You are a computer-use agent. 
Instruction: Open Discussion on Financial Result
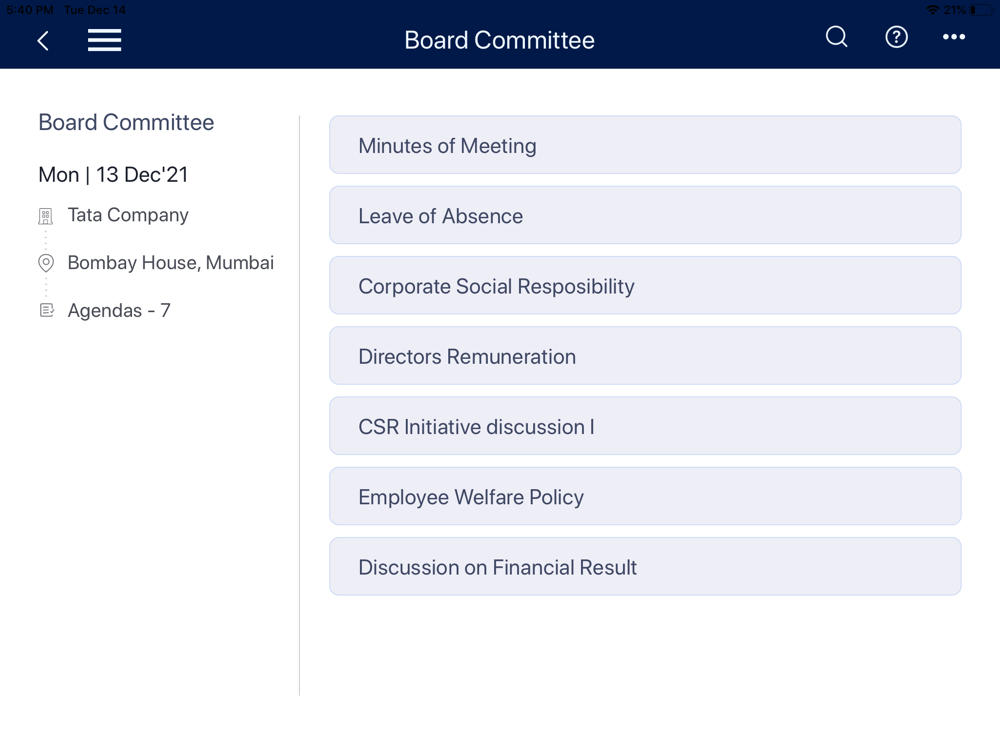coord(645,566)
